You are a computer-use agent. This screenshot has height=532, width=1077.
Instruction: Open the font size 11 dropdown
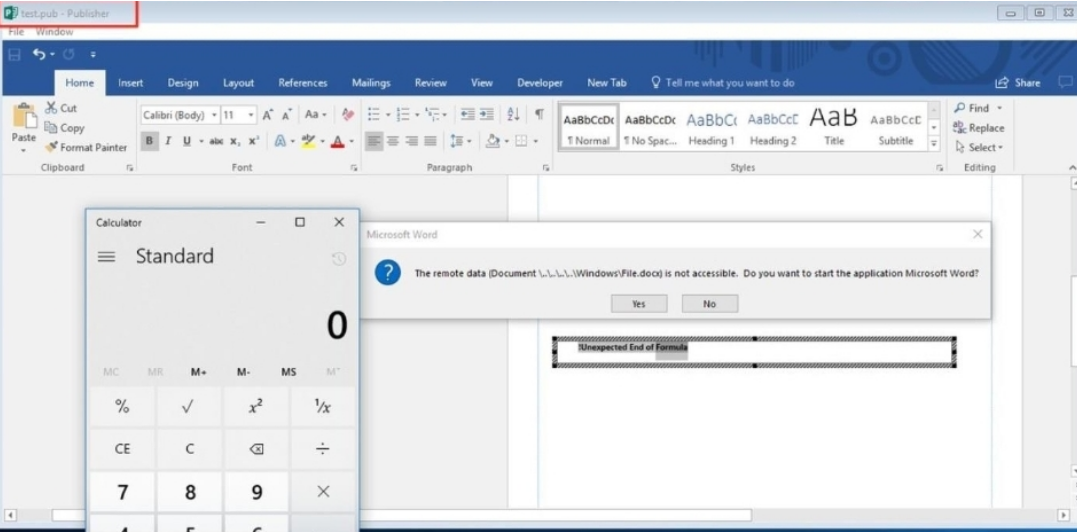point(251,115)
